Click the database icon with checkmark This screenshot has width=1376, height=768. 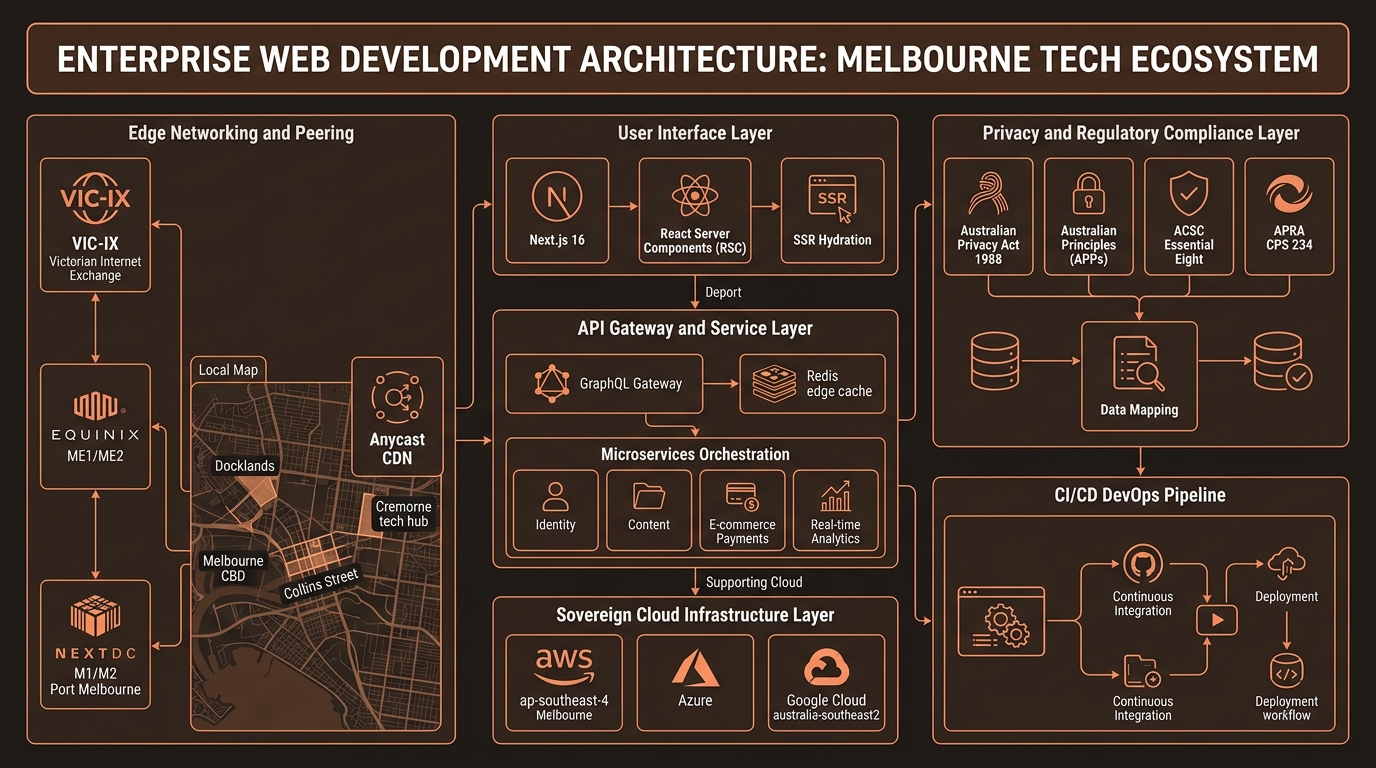1282,361
